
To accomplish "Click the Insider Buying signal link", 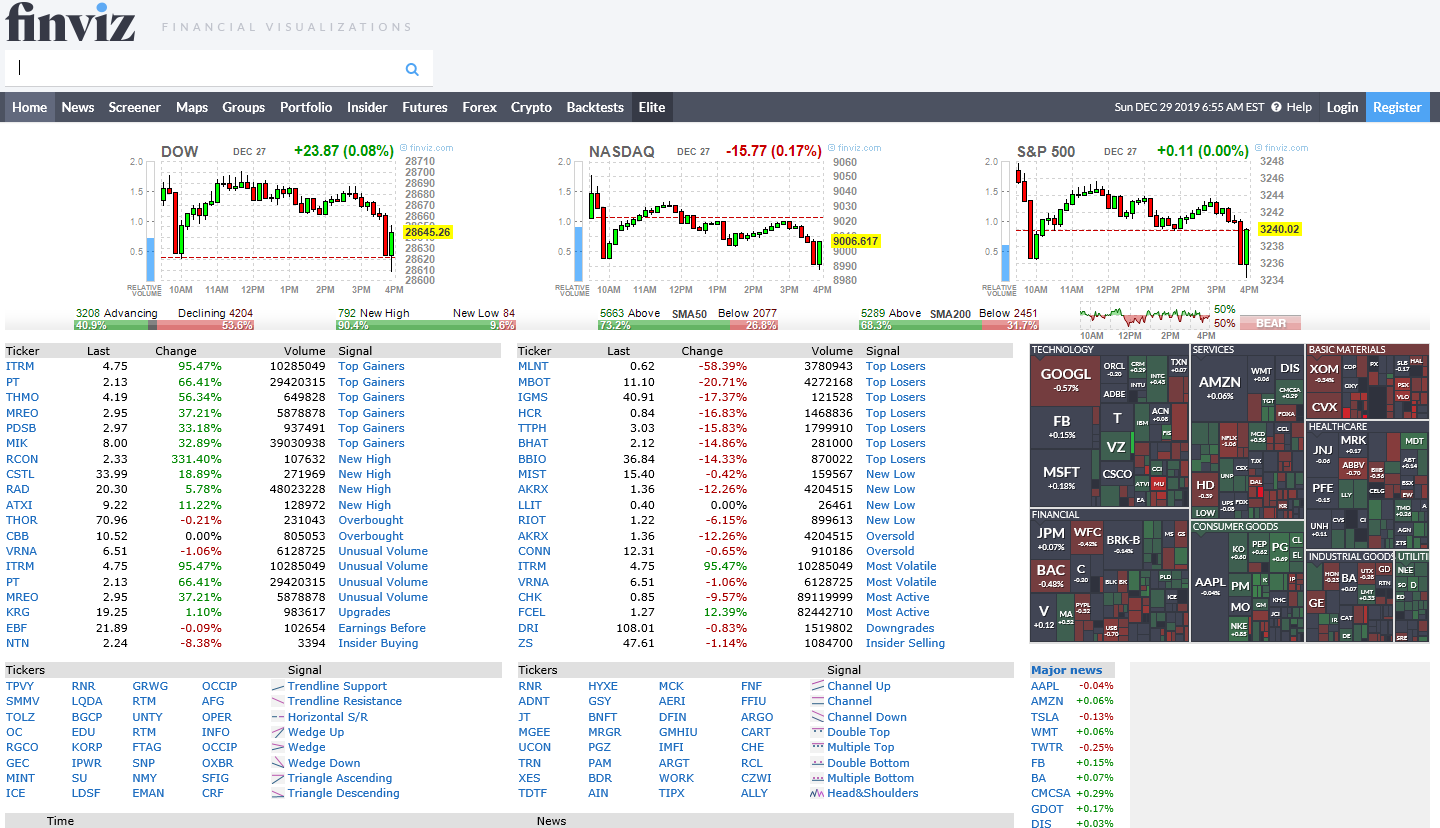I will point(378,643).
